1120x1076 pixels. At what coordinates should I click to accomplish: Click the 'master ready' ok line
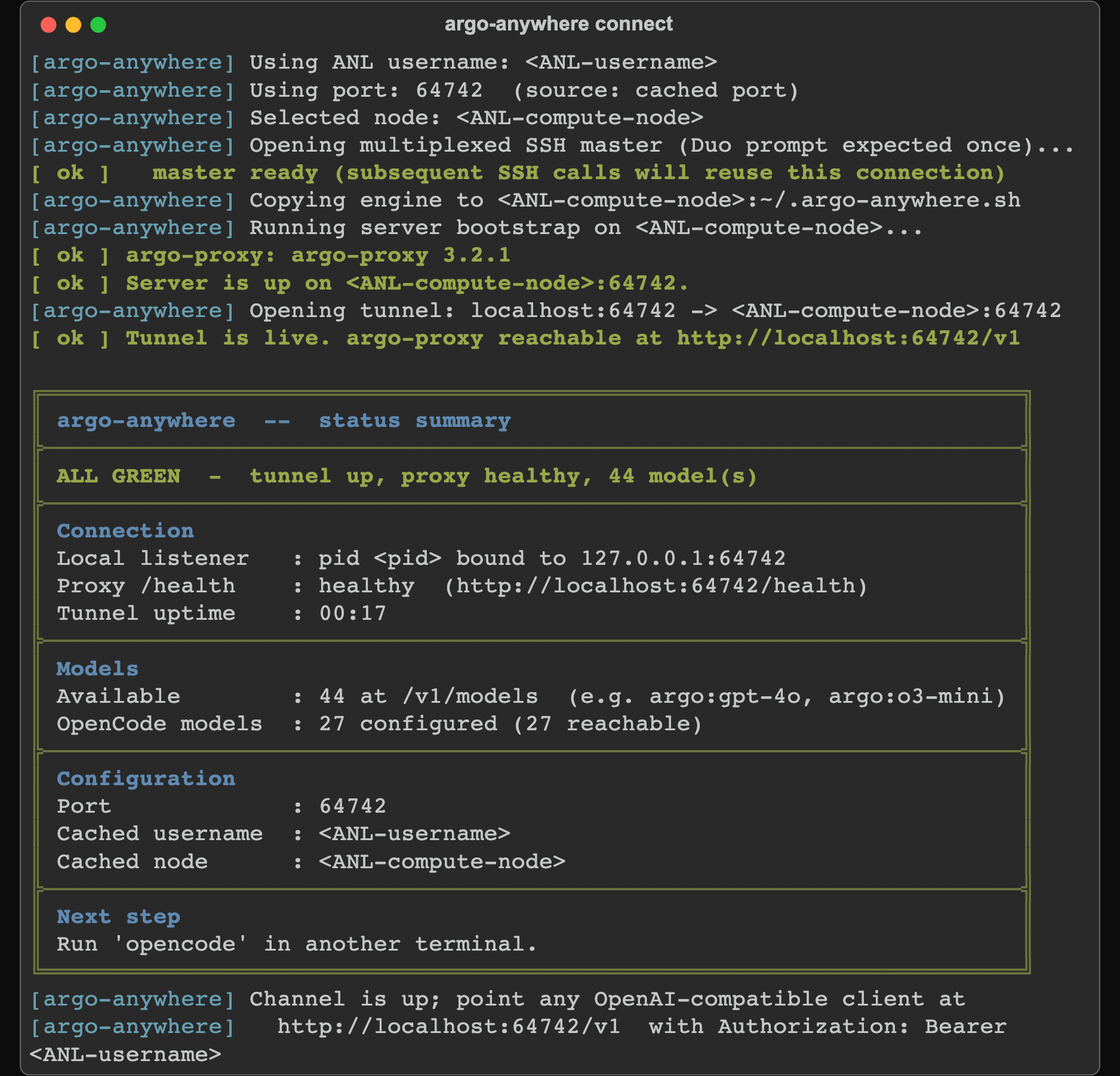518,173
